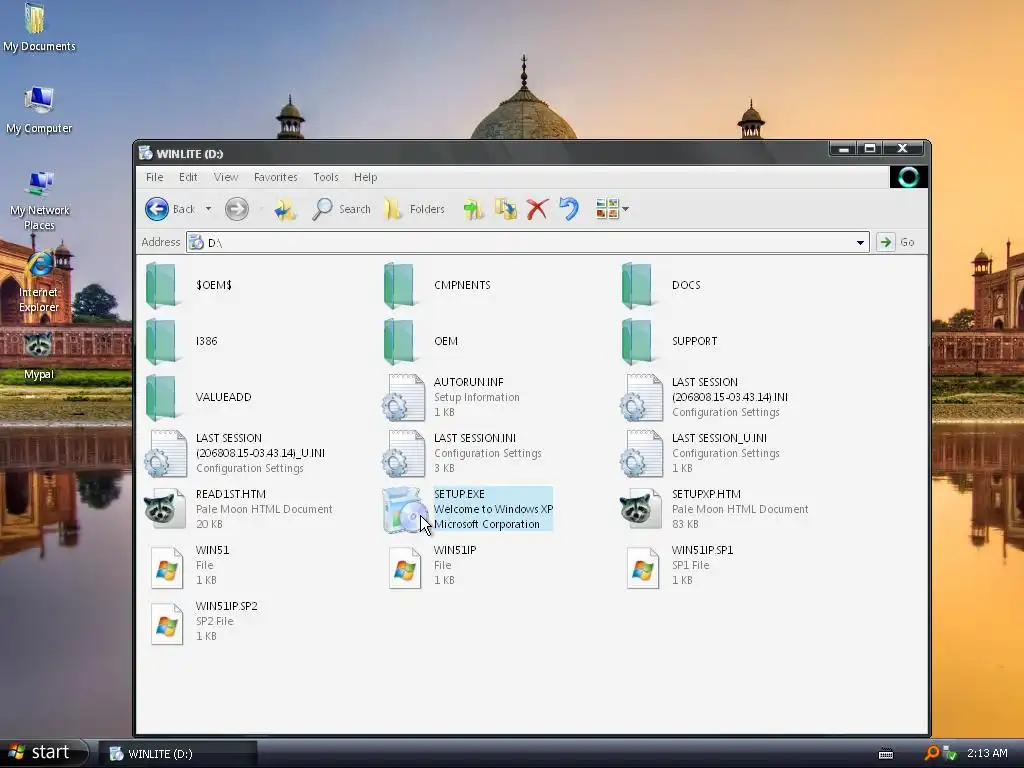Click the blue Undo arrow icon
1024x768 pixels.
pyautogui.click(x=569, y=209)
